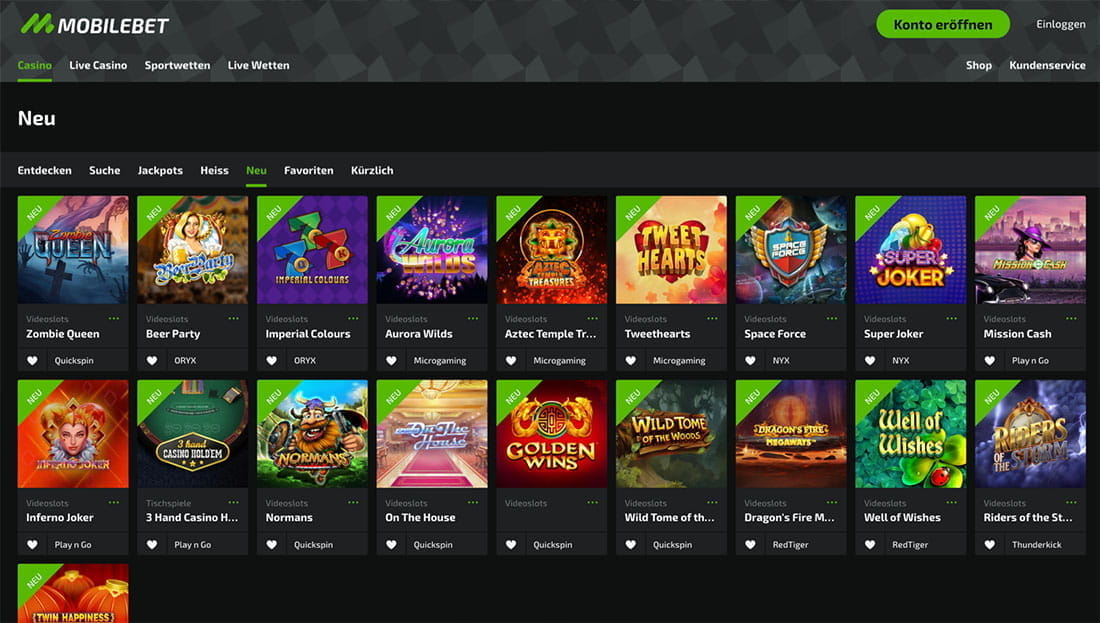Click heart icon on Dragon's Fire Megaways

coord(751,544)
